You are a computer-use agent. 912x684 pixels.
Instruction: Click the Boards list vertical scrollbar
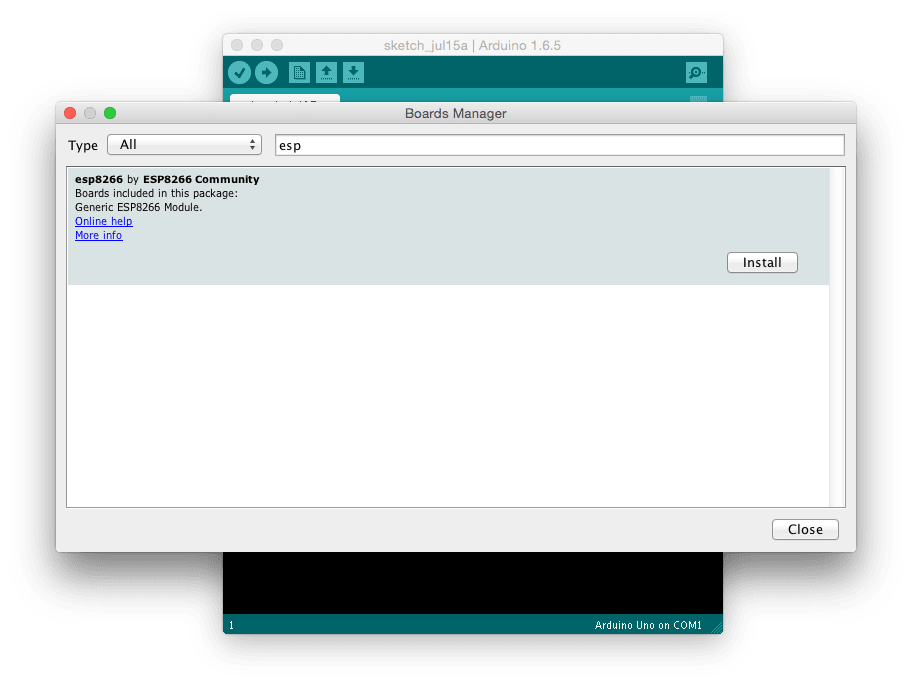point(837,337)
